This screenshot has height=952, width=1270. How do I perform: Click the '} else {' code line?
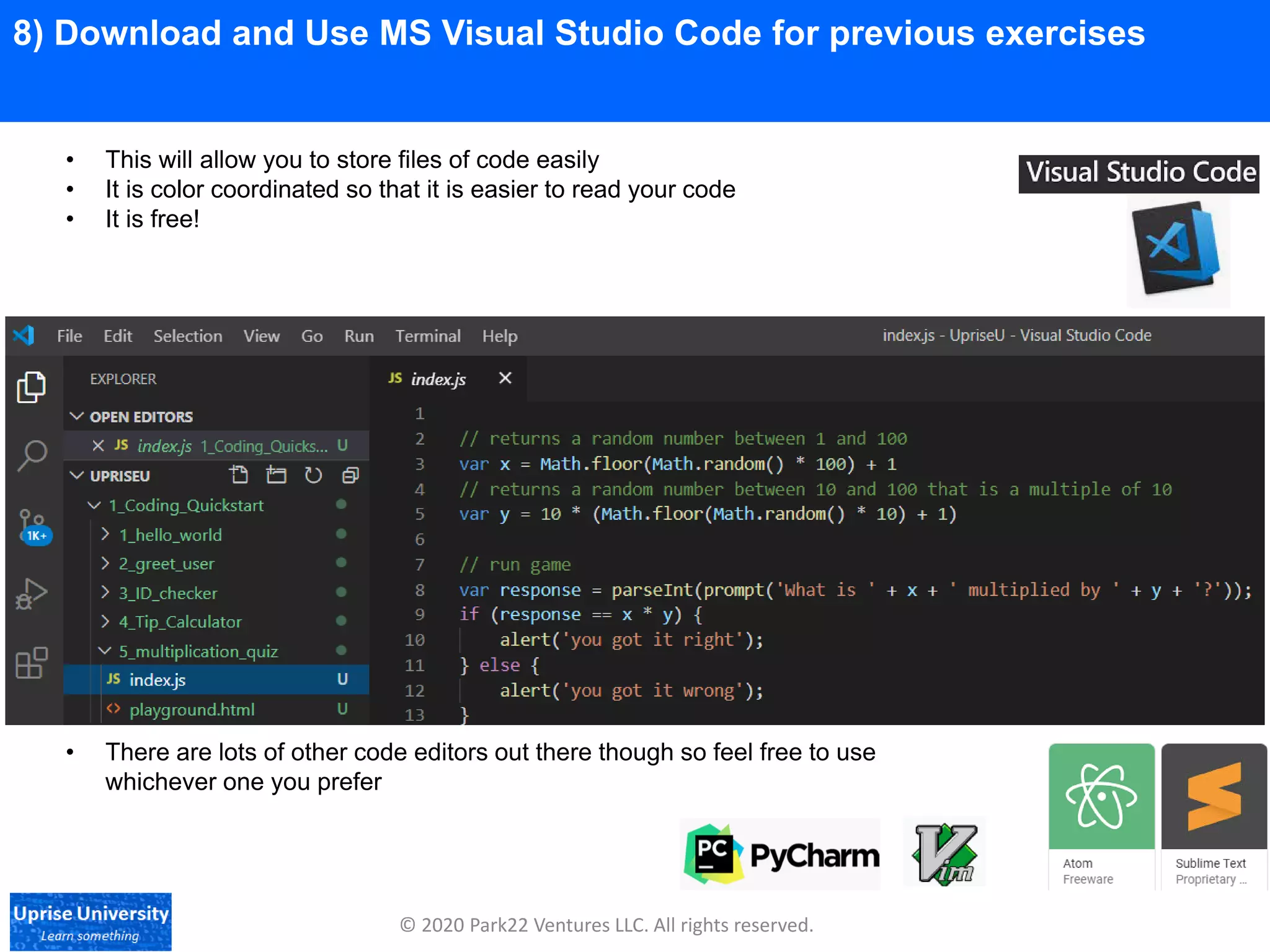coord(500,665)
